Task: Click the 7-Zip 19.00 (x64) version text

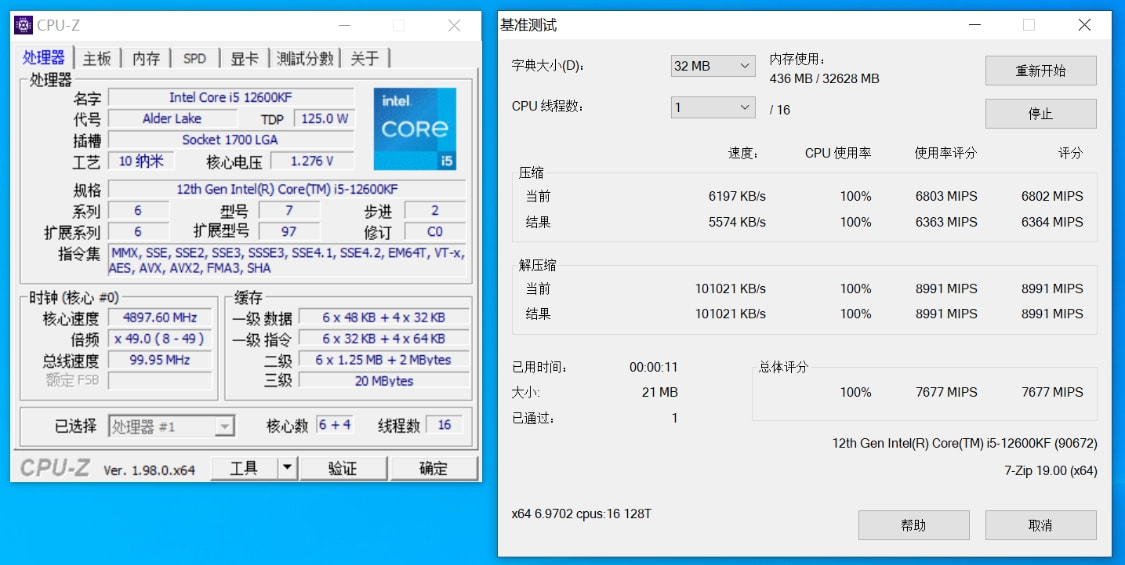Action: coord(1050,471)
